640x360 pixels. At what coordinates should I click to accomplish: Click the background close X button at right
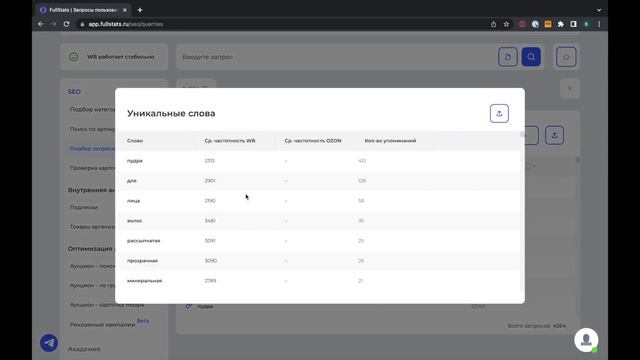pos(570,88)
